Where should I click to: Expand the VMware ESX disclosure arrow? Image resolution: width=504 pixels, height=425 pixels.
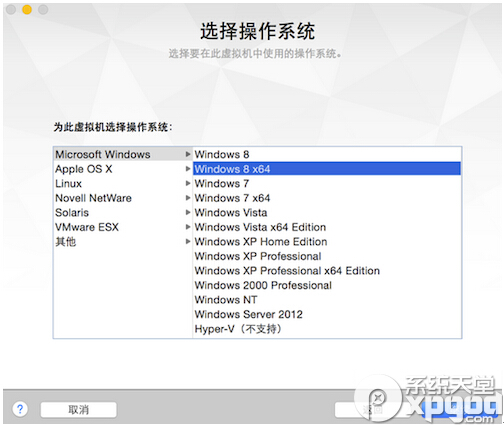188,227
